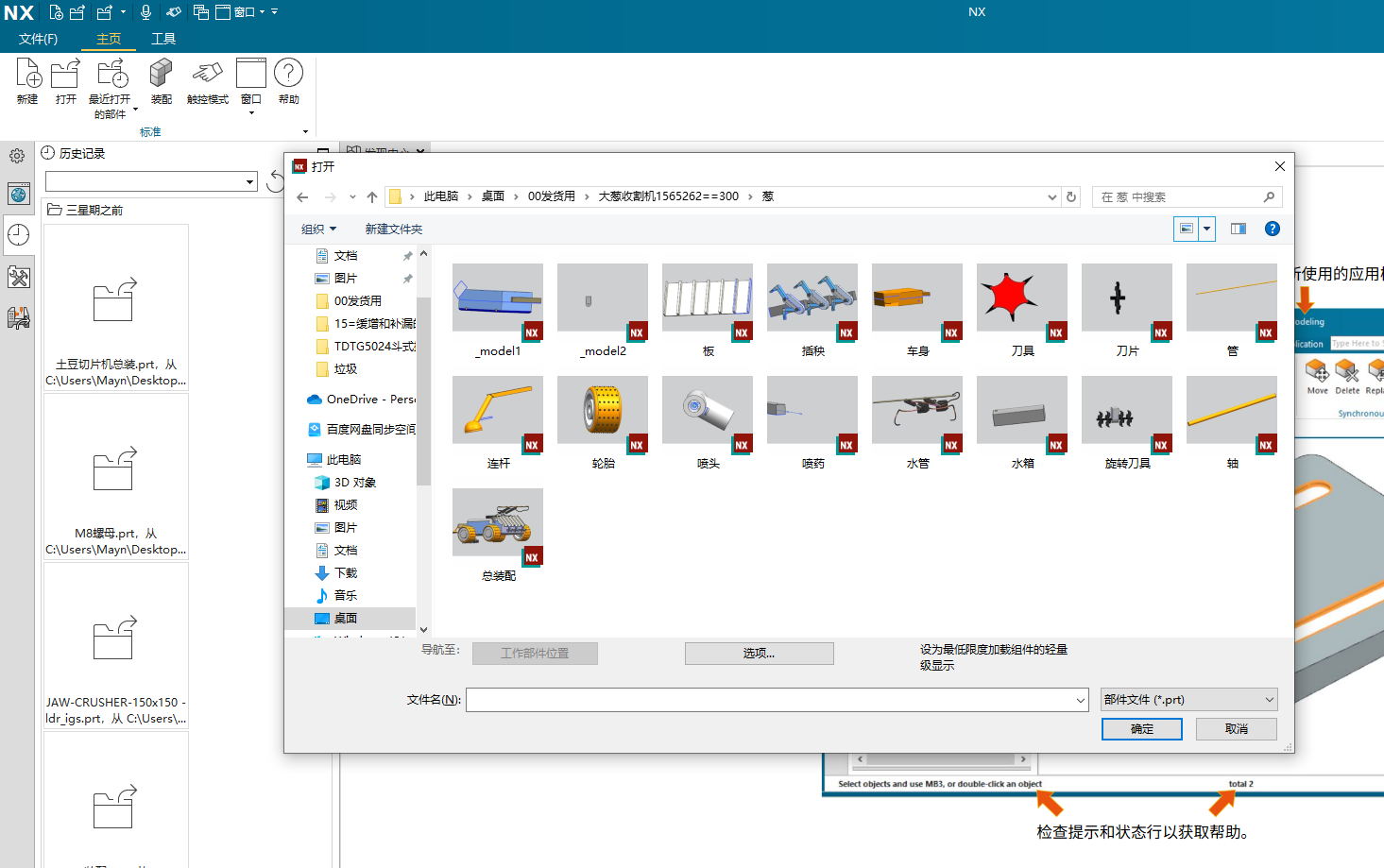Image resolution: width=1384 pixels, height=868 pixels.
Task: Open the web browser globe icon in resource bar
Action: [18, 195]
